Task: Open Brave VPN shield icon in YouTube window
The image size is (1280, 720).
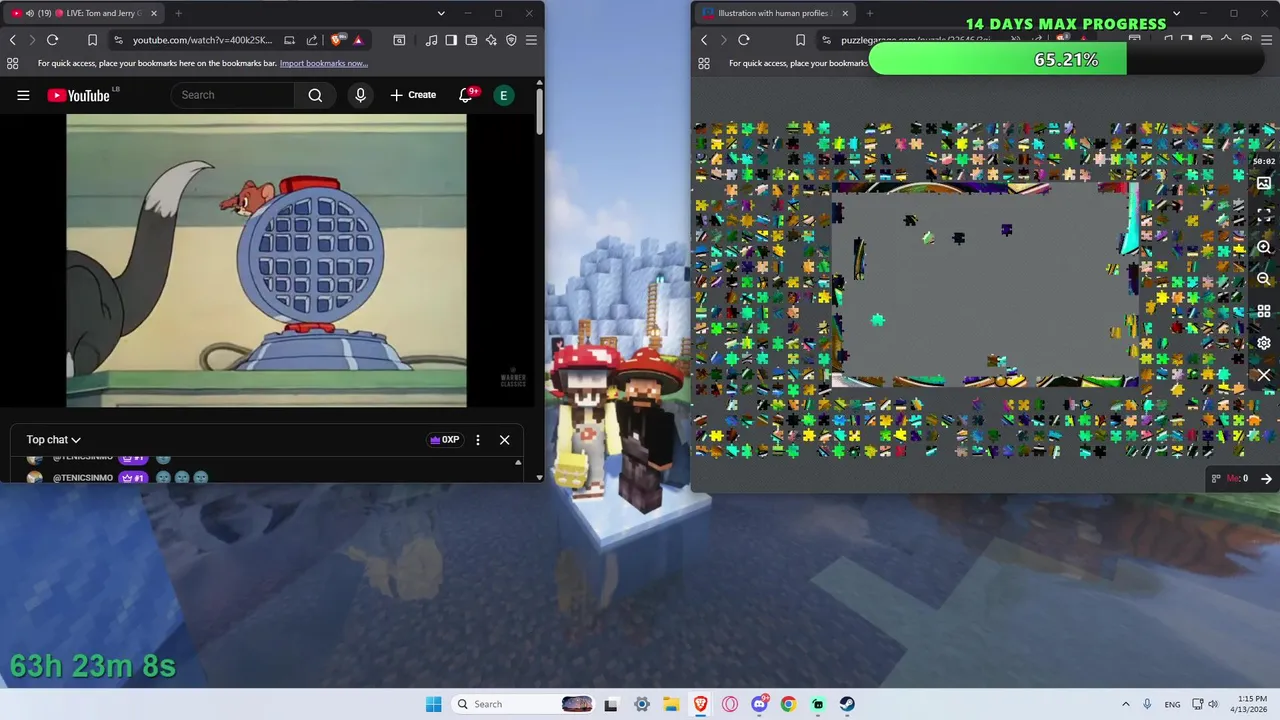Action: pyautogui.click(x=511, y=40)
